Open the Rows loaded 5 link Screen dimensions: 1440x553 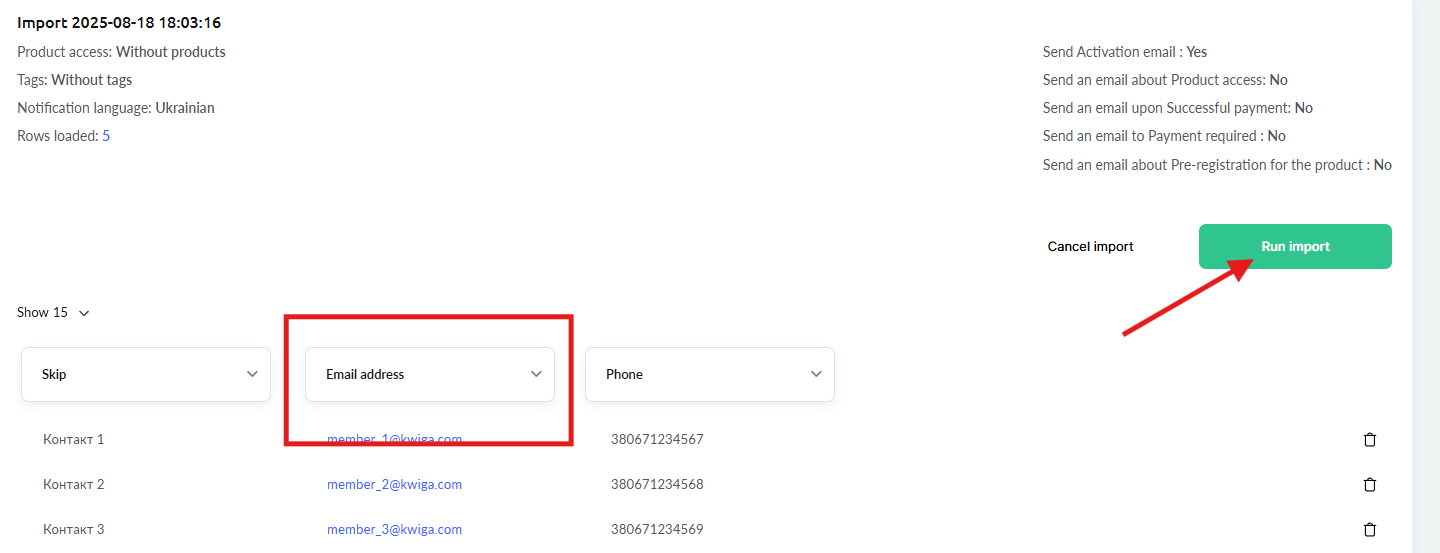[106, 136]
